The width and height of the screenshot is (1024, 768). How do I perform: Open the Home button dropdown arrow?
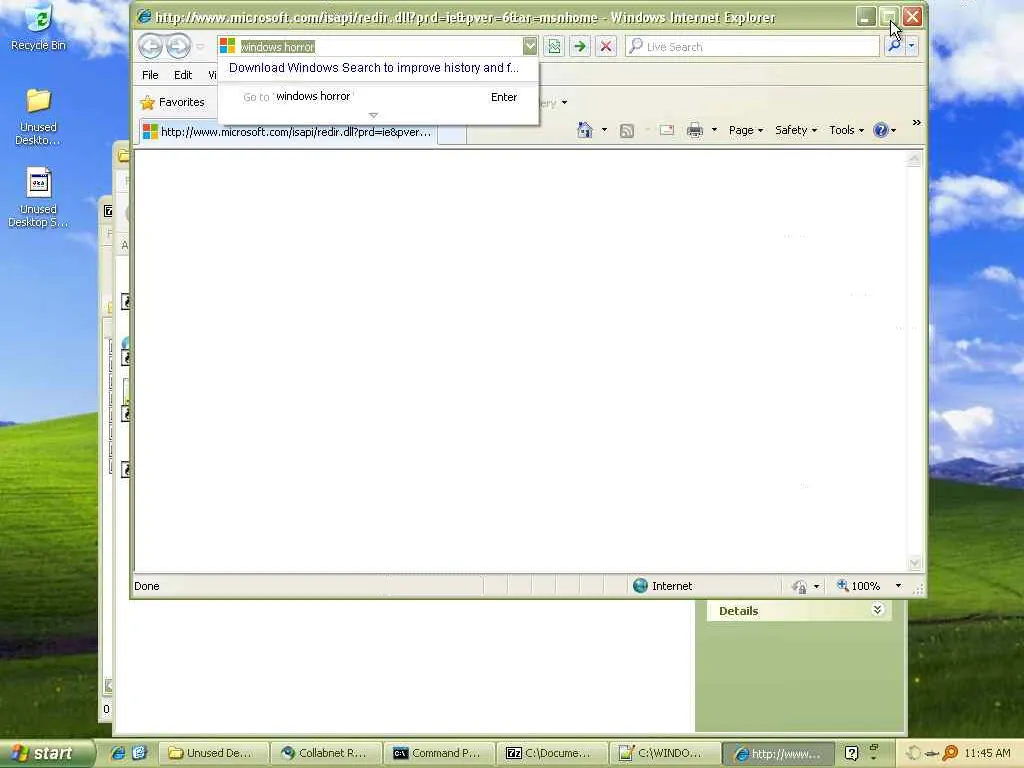(604, 130)
